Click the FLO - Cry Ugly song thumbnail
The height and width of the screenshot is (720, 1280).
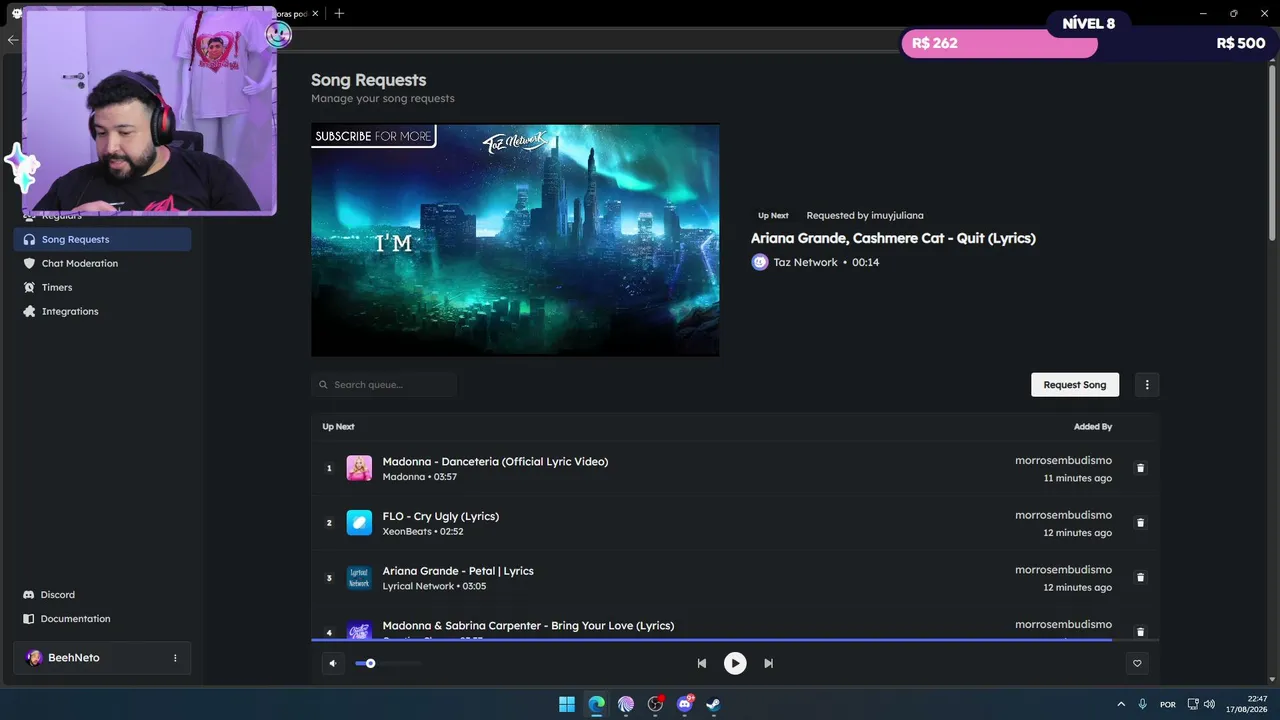pos(359,523)
